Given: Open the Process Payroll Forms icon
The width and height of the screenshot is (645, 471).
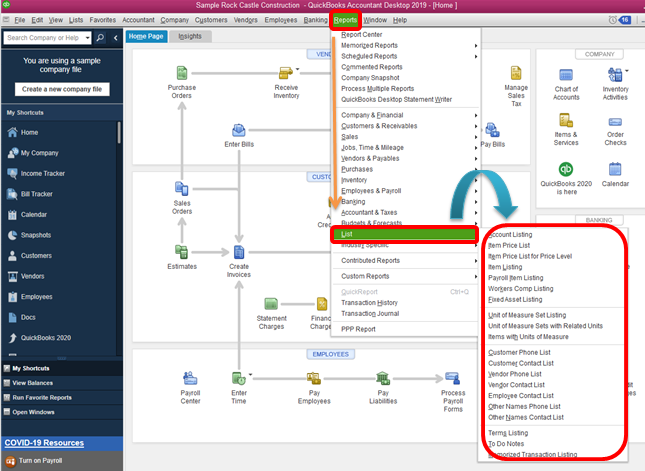Looking at the screenshot, I should tap(452, 378).
